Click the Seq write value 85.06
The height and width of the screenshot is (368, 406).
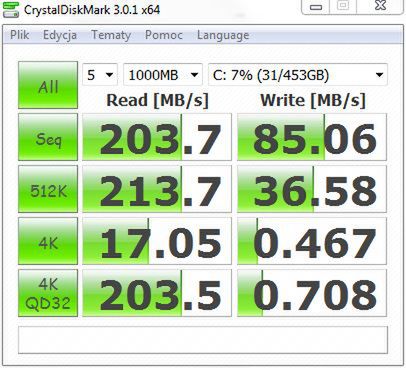(312, 137)
